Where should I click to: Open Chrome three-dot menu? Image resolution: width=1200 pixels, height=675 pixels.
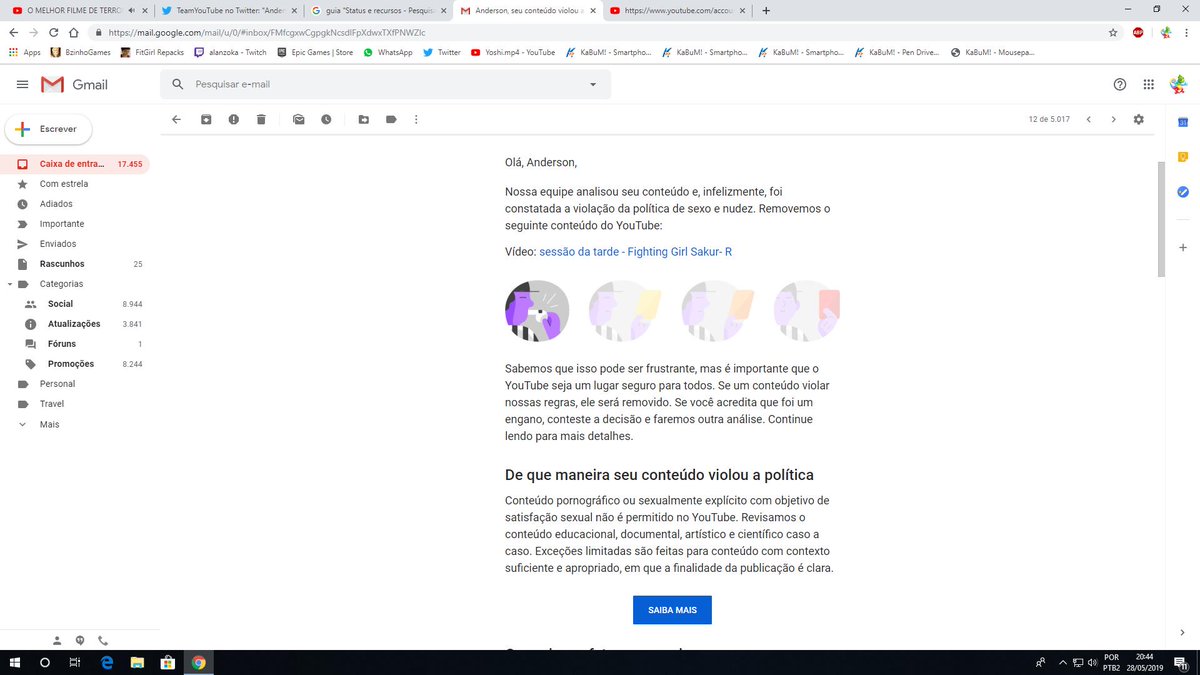coord(1187,32)
